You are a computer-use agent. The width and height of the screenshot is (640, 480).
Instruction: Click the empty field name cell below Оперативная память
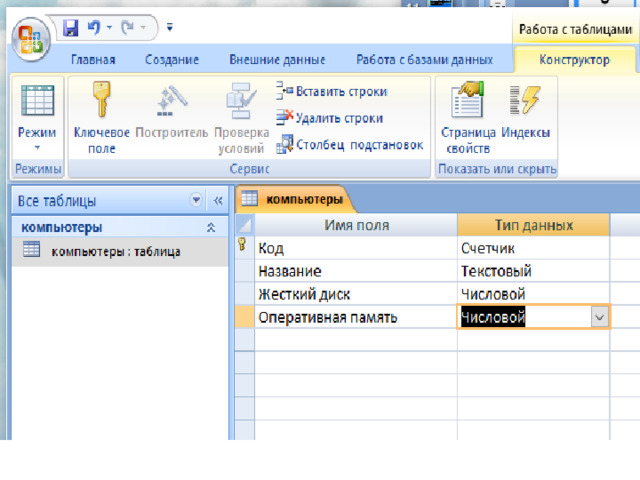(356, 340)
